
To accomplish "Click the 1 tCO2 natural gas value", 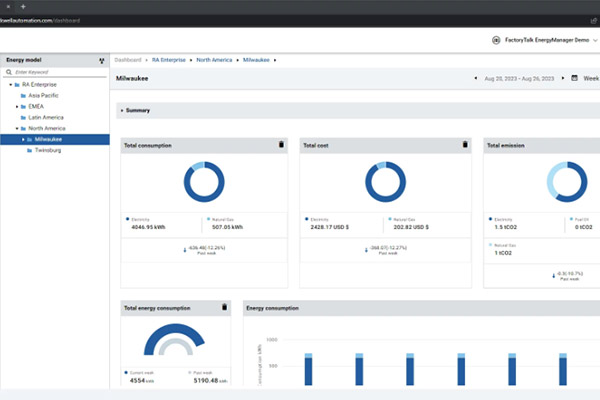I will coord(503,253).
